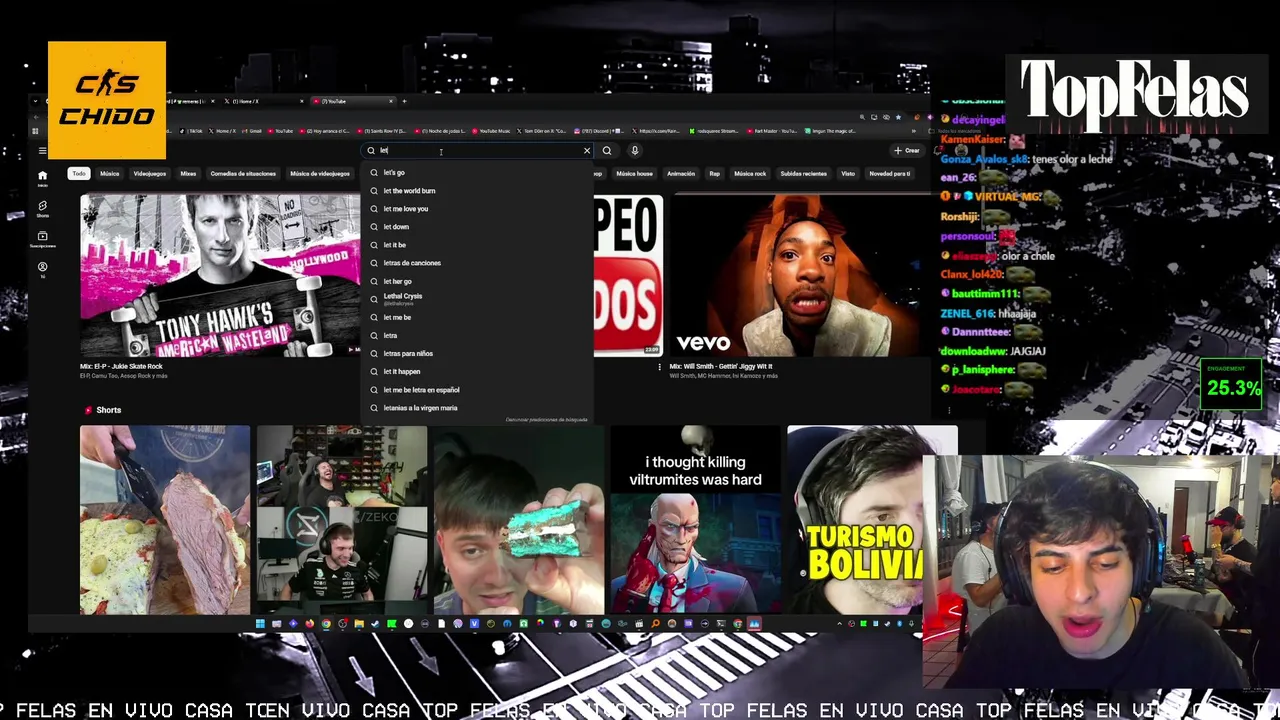The image size is (1280, 720).
Task: Choose suggestion "letras para niños"
Action: click(x=478, y=354)
